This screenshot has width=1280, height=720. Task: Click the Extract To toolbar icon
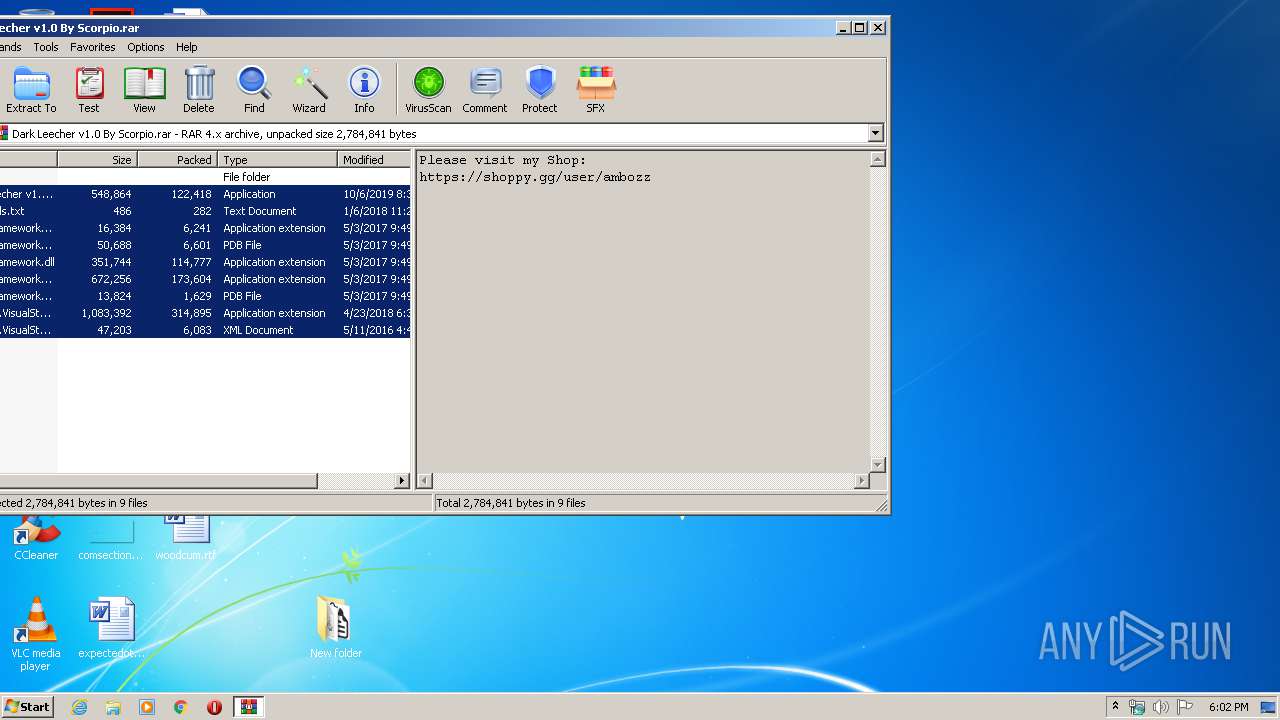(x=31, y=90)
